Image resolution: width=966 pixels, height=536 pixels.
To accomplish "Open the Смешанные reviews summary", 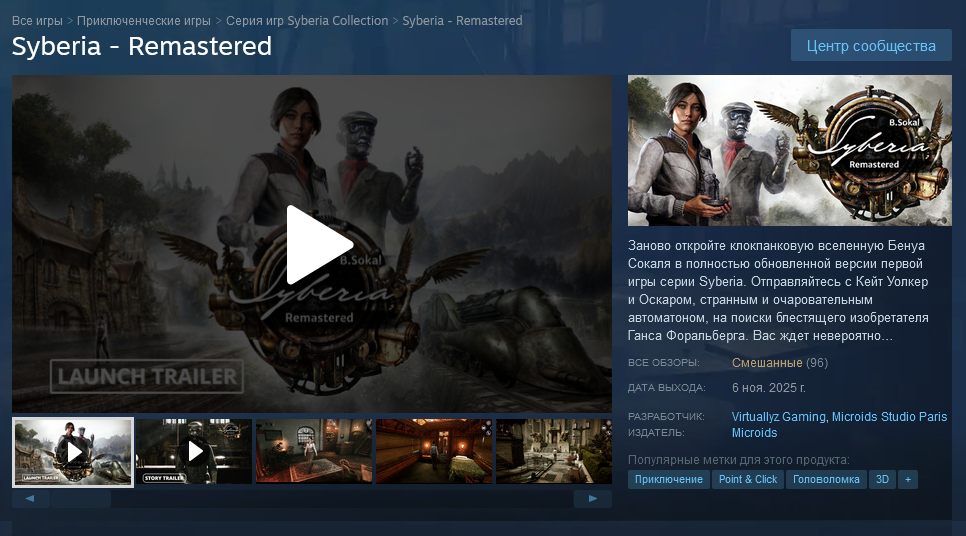I will pyautogui.click(x=767, y=363).
